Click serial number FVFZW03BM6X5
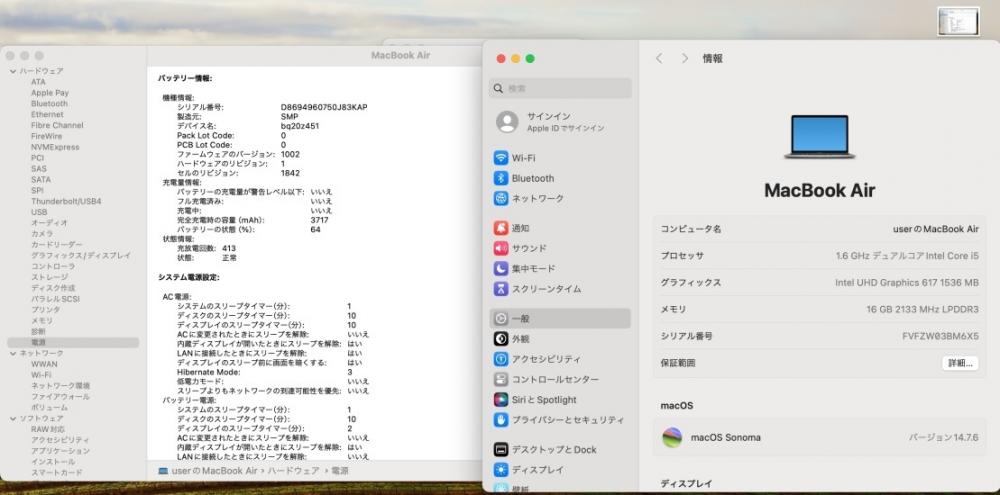1000x495 pixels. 940,336
